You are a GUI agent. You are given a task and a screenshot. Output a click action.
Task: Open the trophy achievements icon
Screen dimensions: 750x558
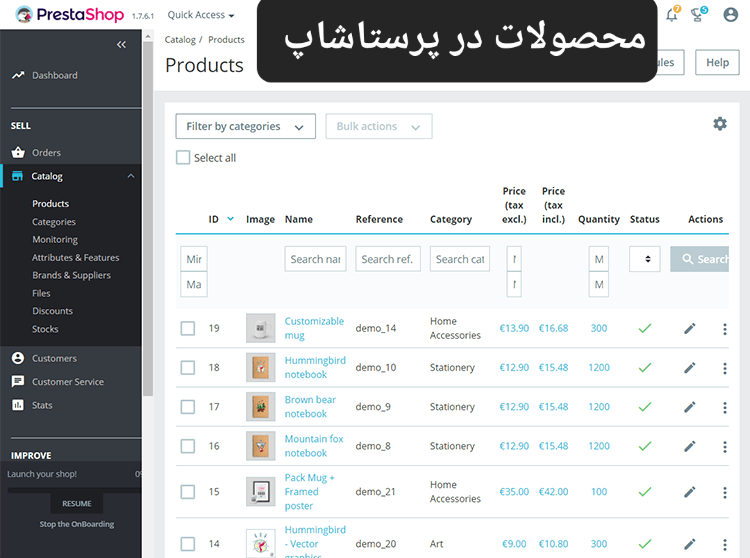pyautogui.click(x=698, y=15)
